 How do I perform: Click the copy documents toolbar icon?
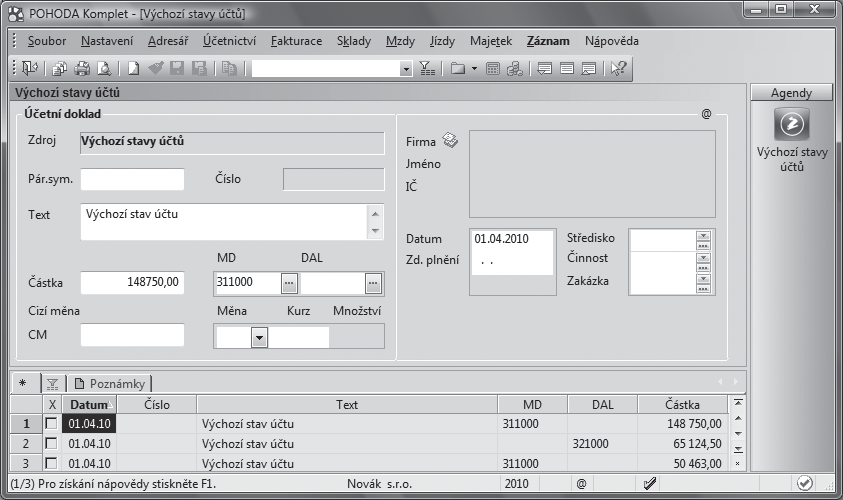[60, 69]
